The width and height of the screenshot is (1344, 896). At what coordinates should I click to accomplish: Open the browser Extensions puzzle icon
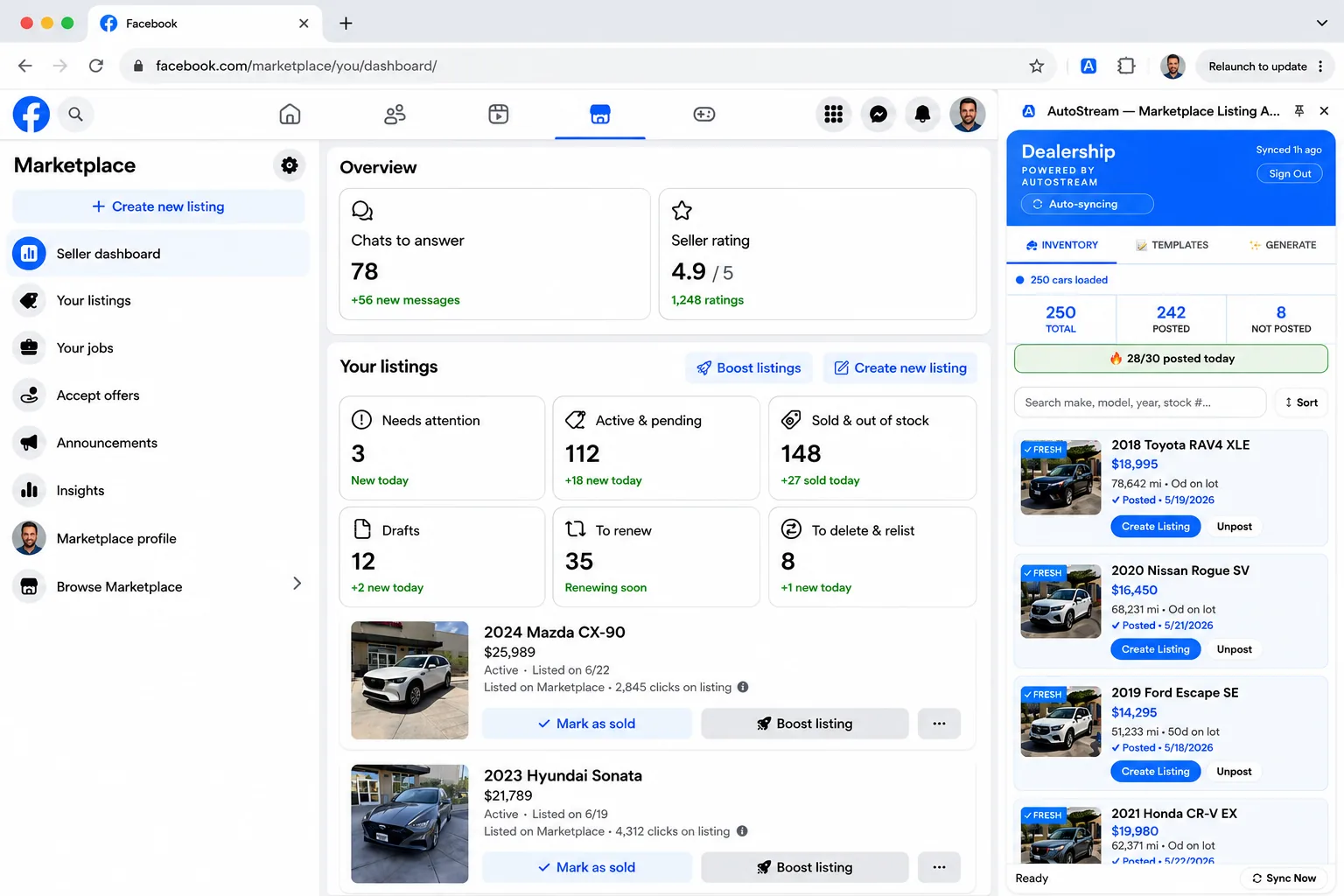[1126, 66]
